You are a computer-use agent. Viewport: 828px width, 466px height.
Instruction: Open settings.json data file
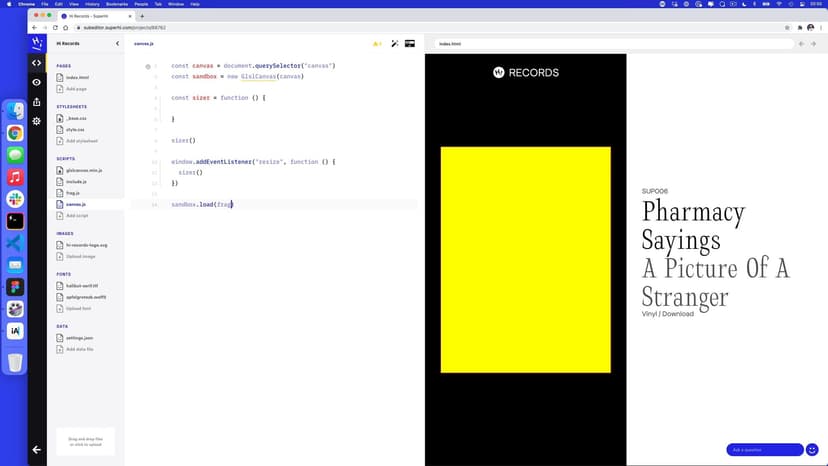tap(78, 337)
